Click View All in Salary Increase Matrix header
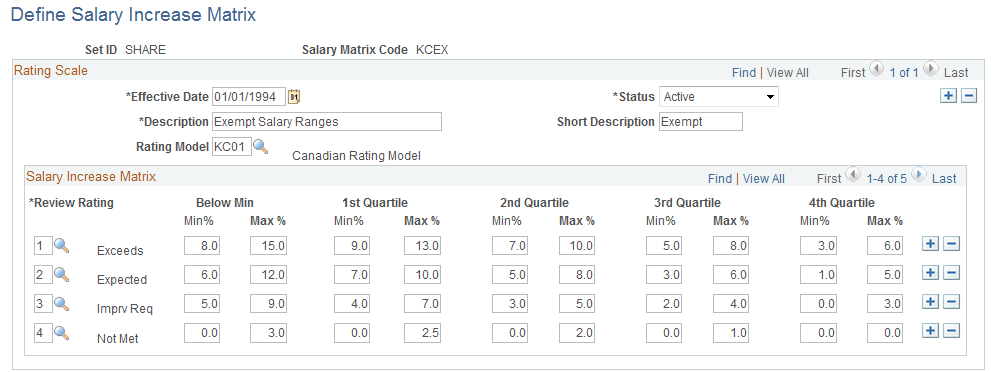The height and width of the screenshot is (372, 997). 764,179
